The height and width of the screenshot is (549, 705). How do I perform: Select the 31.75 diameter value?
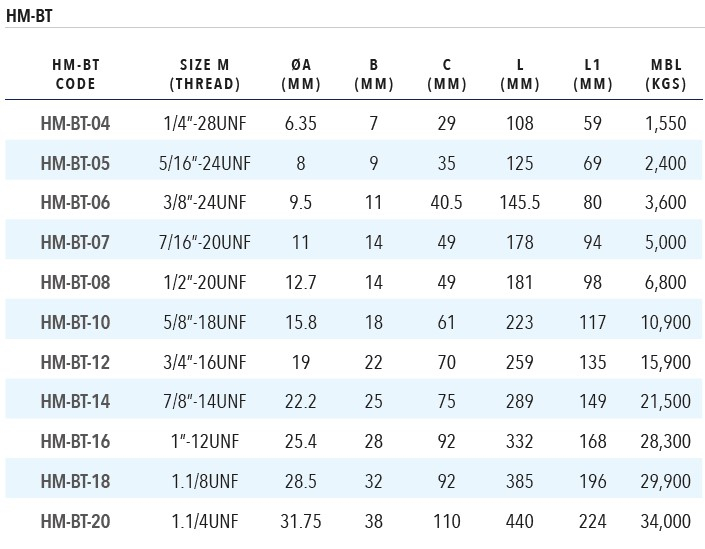pos(299,521)
